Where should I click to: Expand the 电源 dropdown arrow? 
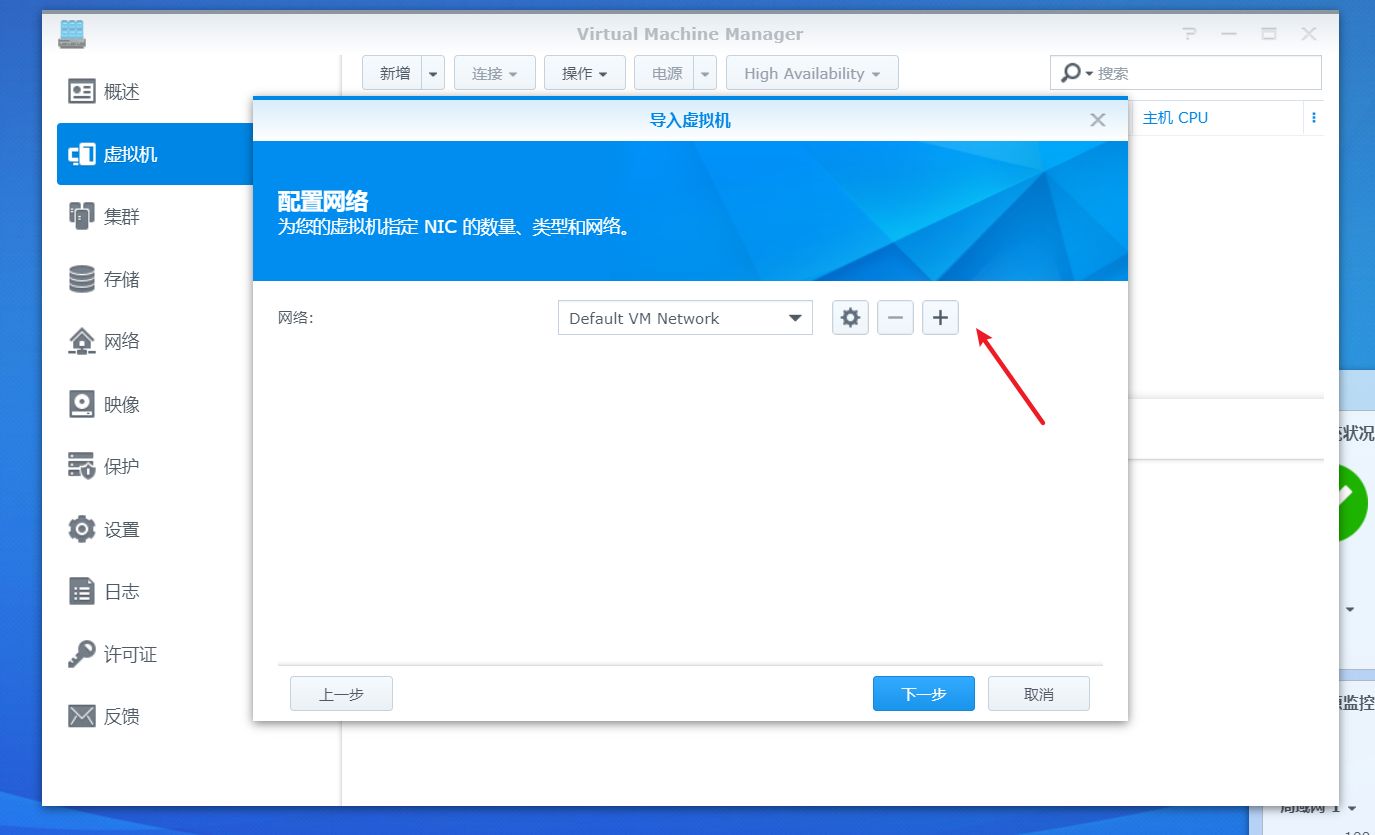pos(706,73)
